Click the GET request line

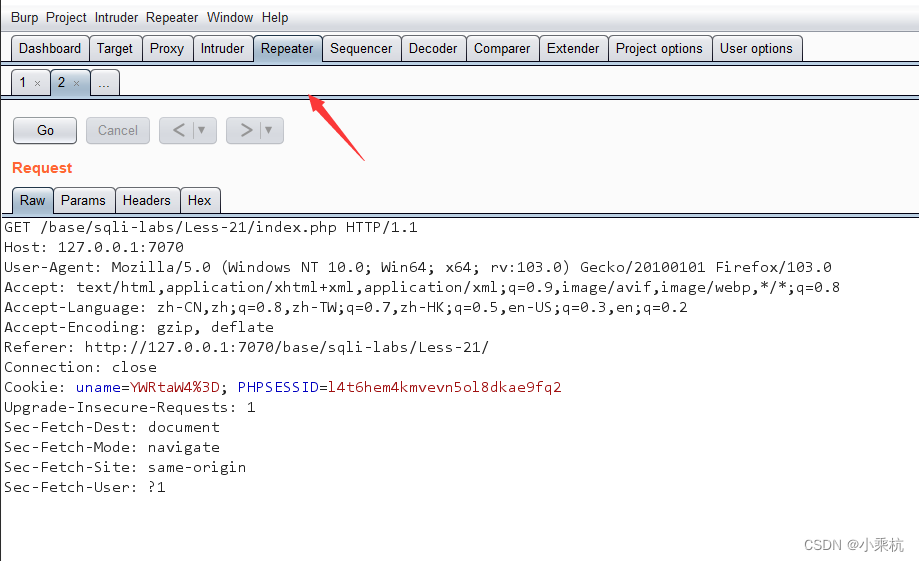coord(211,227)
